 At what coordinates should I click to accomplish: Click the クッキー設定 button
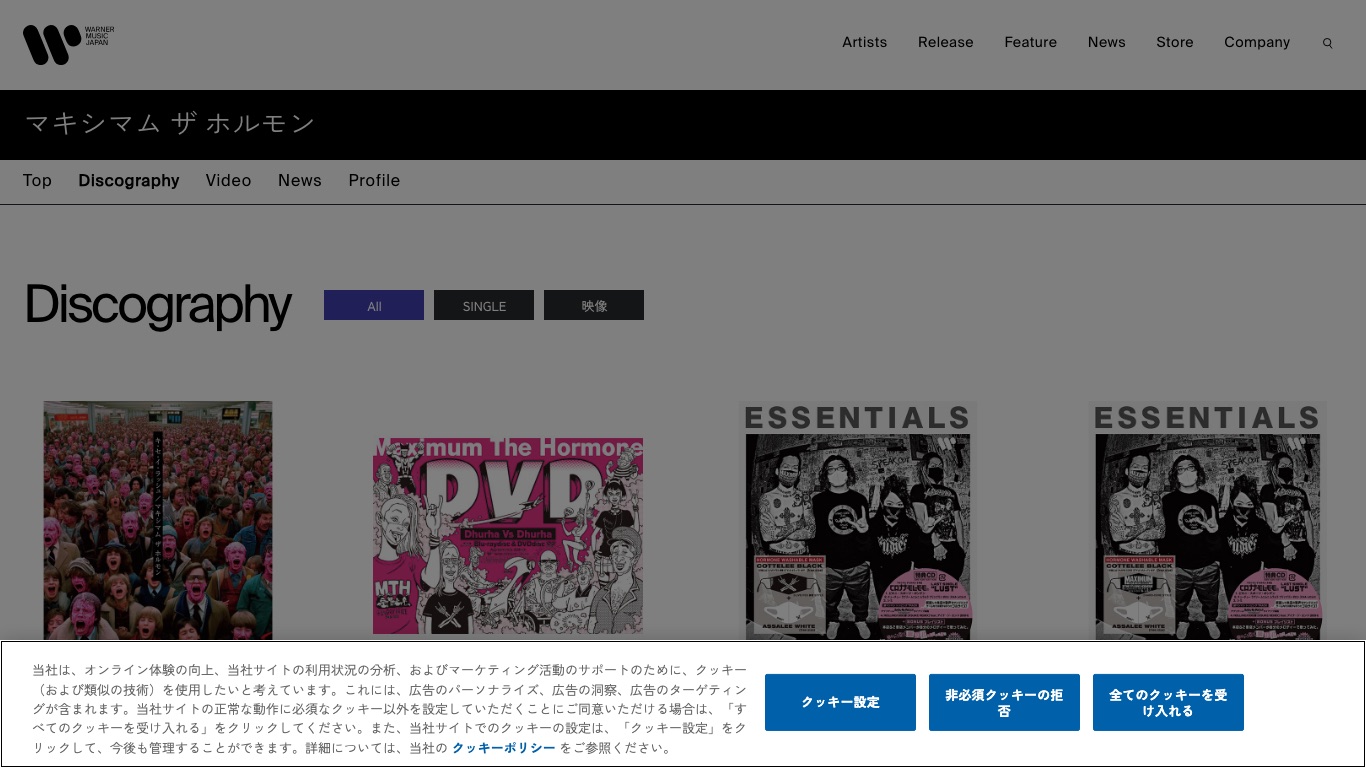pos(840,702)
